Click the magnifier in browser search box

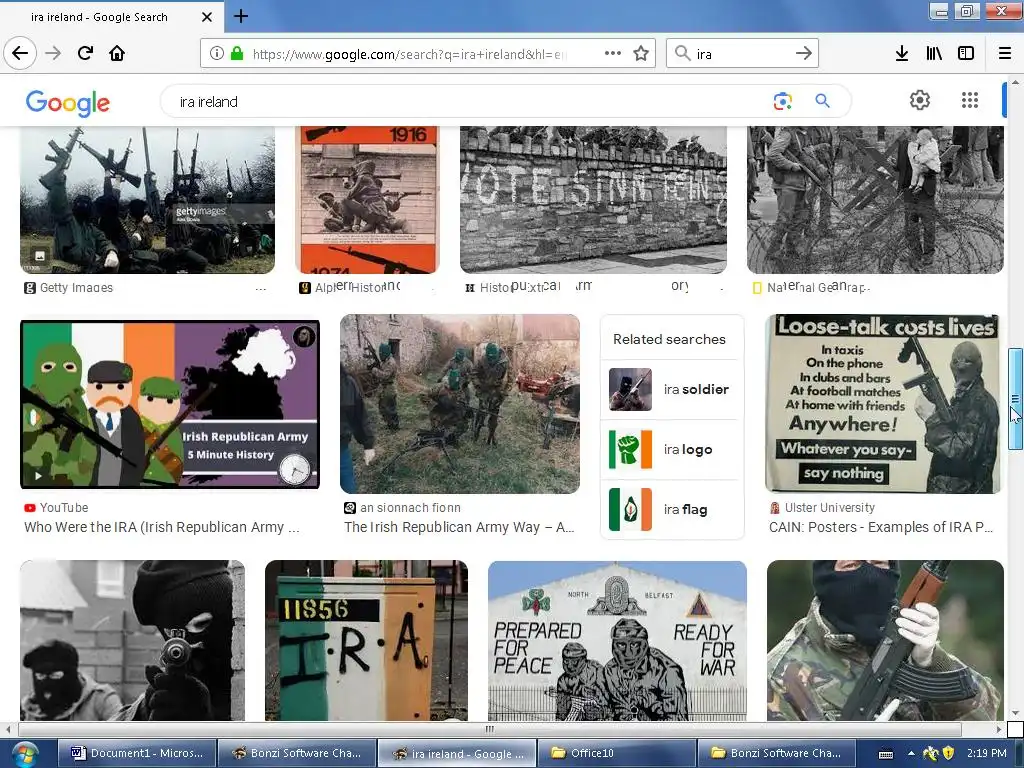[x=682, y=54]
